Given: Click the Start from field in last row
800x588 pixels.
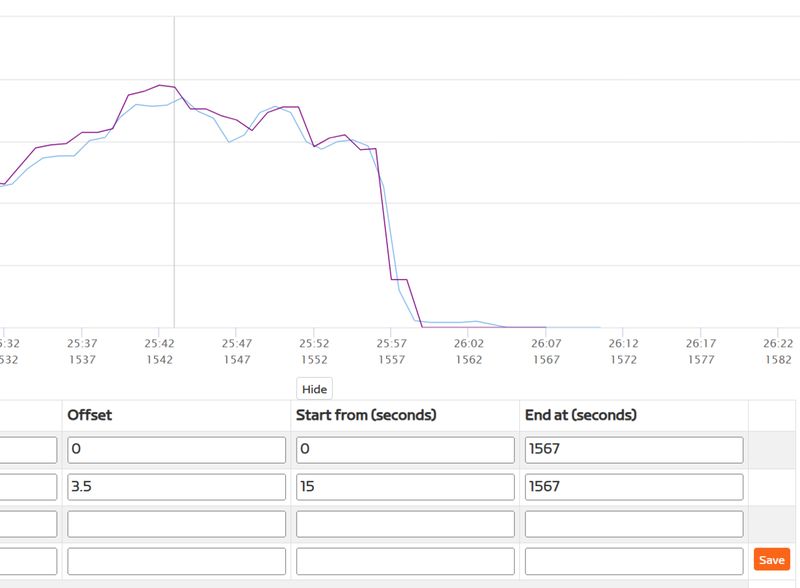Looking at the screenshot, I should point(405,561).
